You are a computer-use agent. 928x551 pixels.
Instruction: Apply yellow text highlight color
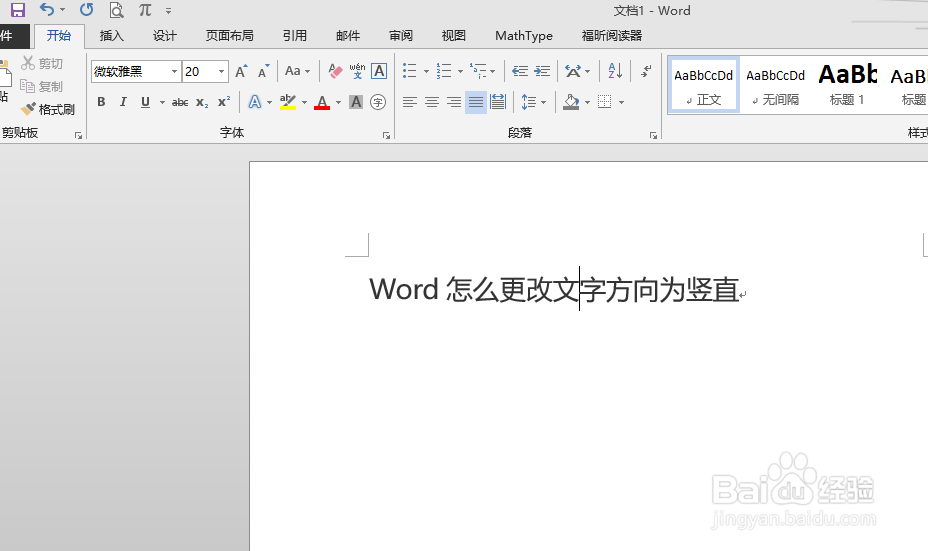tap(288, 102)
